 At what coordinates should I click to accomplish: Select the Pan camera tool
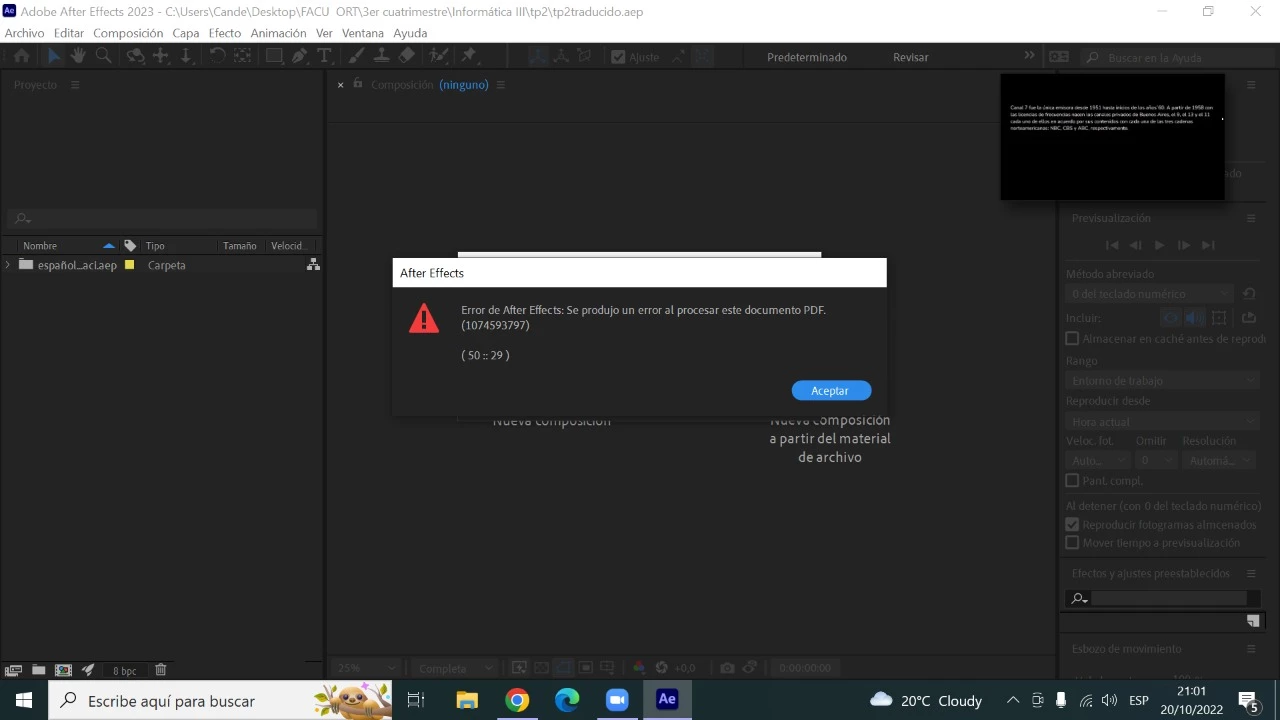coord(160,57)
